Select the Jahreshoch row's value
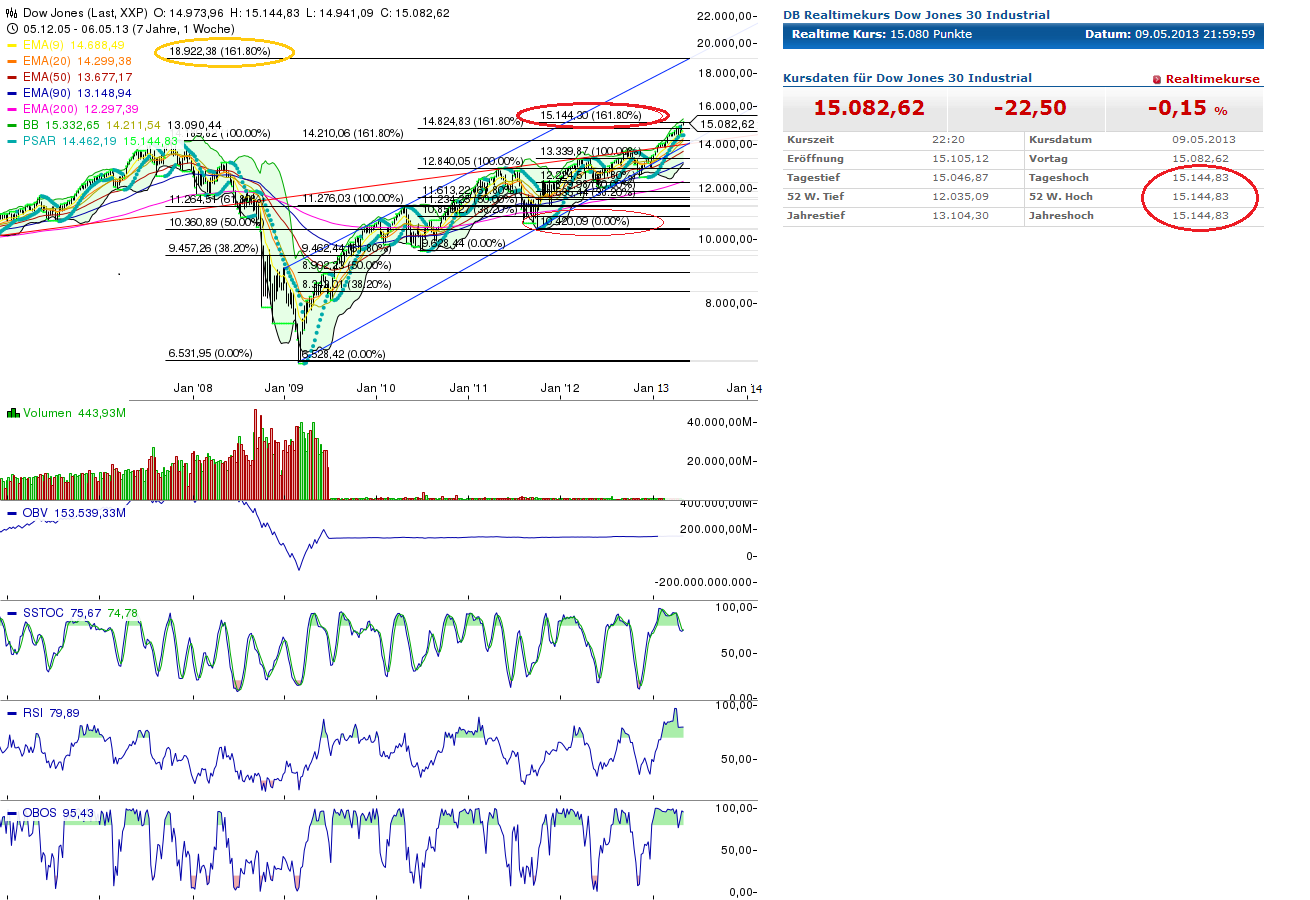This screenshot has width=1310, height=900. coord(1202,216)
